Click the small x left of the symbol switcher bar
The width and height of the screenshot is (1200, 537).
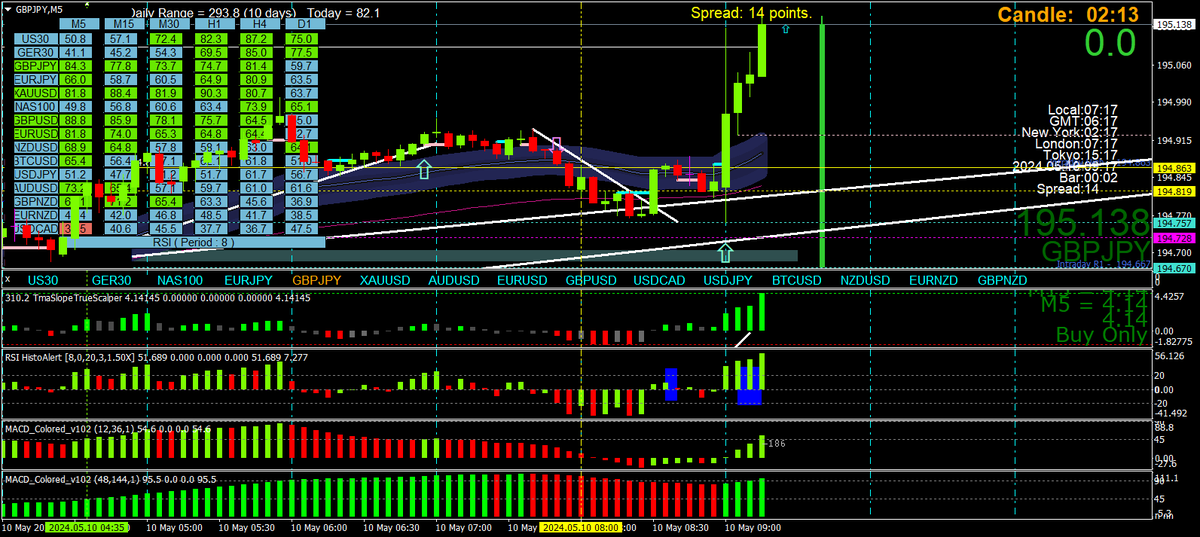(8, 281)
